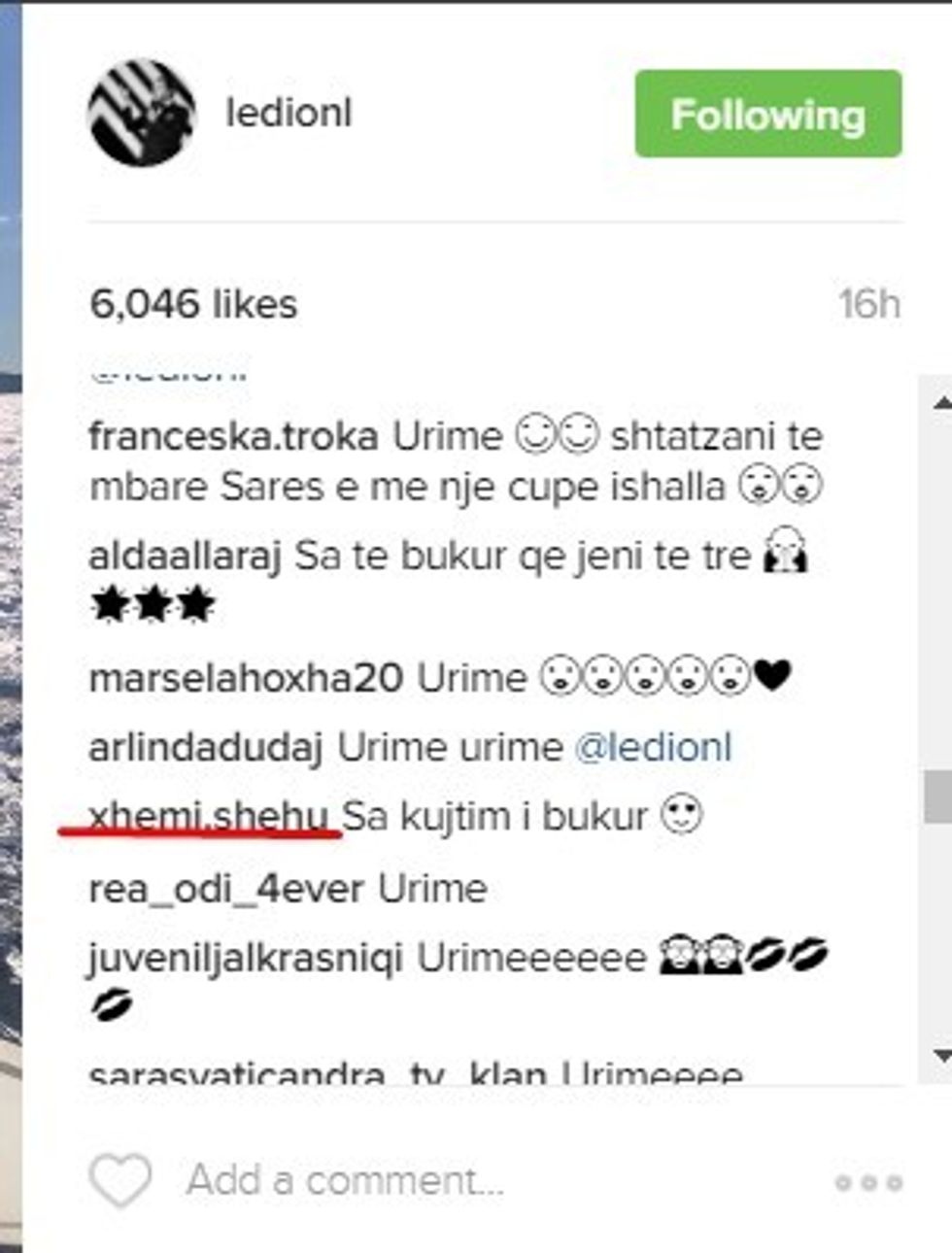This screenshot has height=1253, width=952.
Task: View the 6,046 likes list
Action: tap(193, 304)
